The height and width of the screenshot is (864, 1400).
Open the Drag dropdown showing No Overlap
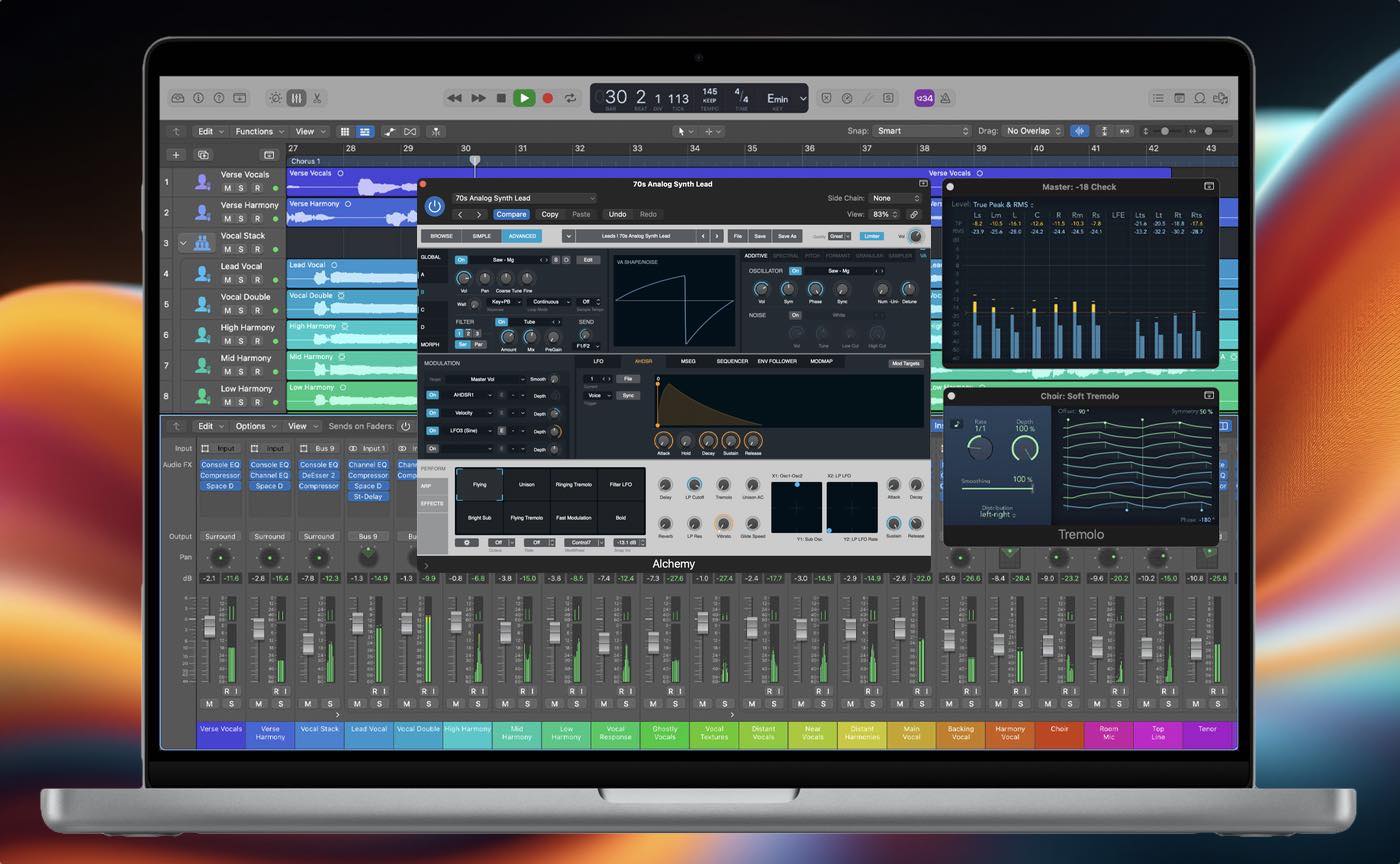[1034, 131]
